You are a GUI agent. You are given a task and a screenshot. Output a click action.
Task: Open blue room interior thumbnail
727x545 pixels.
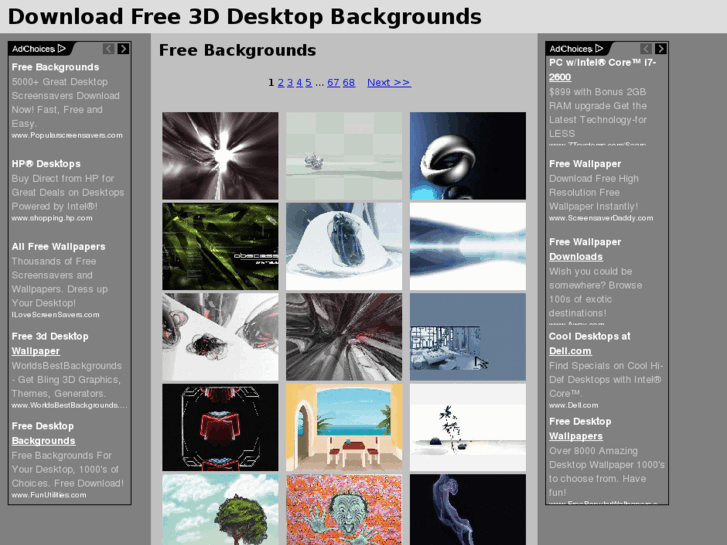468,336
